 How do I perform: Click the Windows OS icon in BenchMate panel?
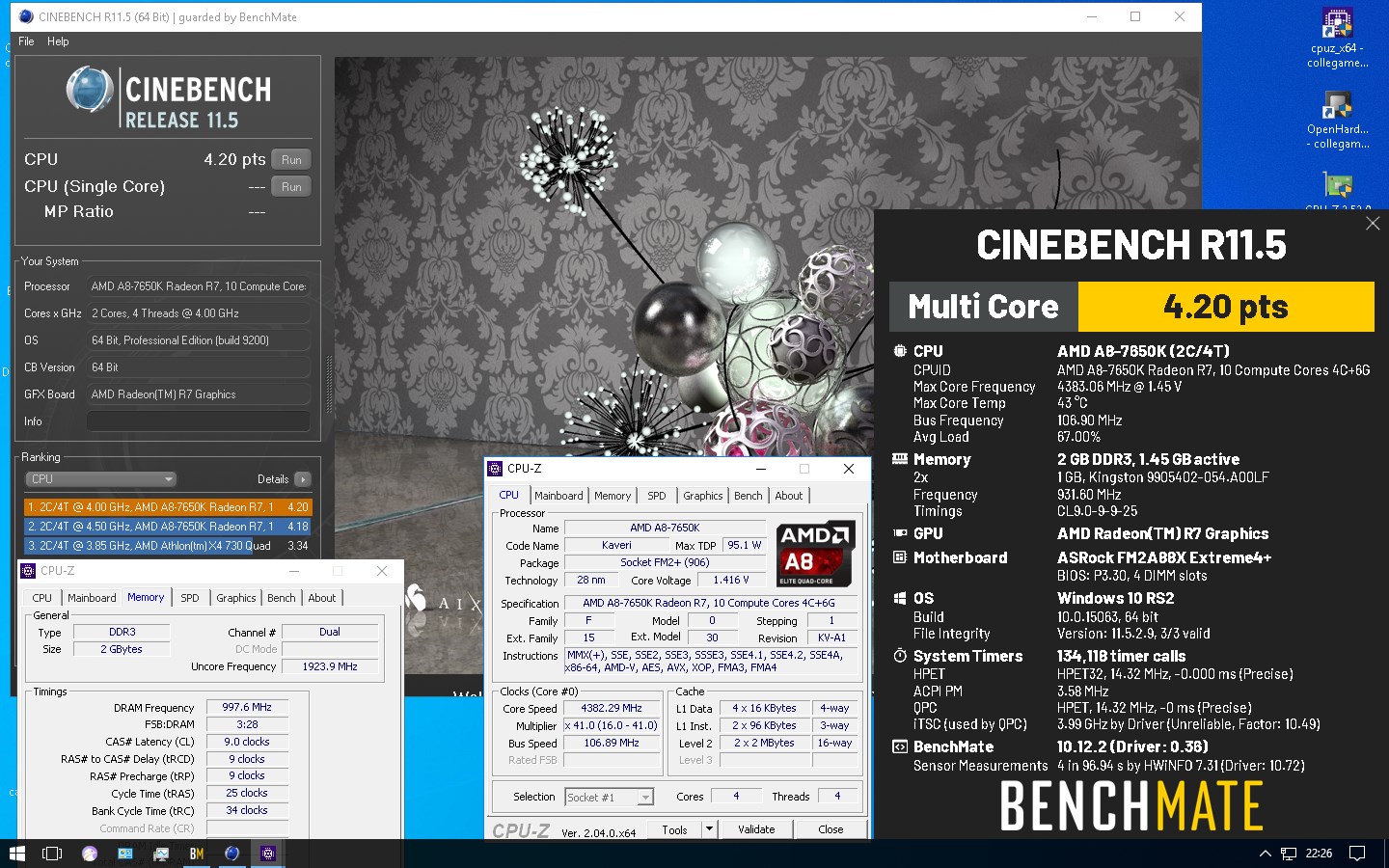point(900,598)
